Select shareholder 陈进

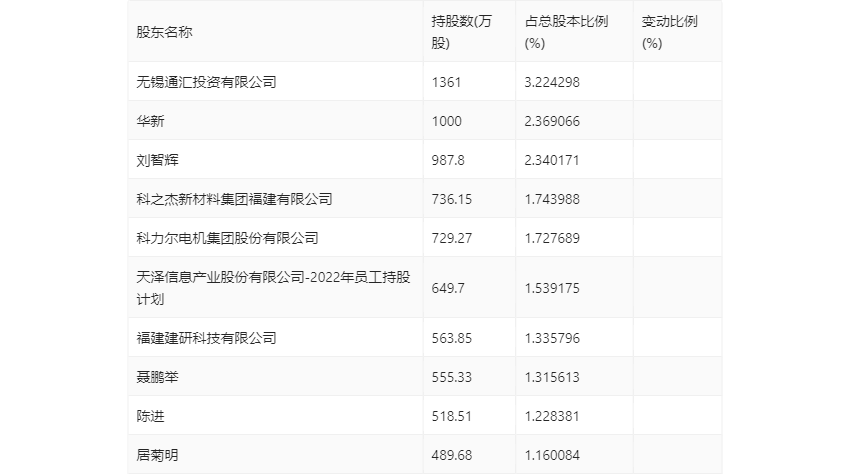coord(150,416)
